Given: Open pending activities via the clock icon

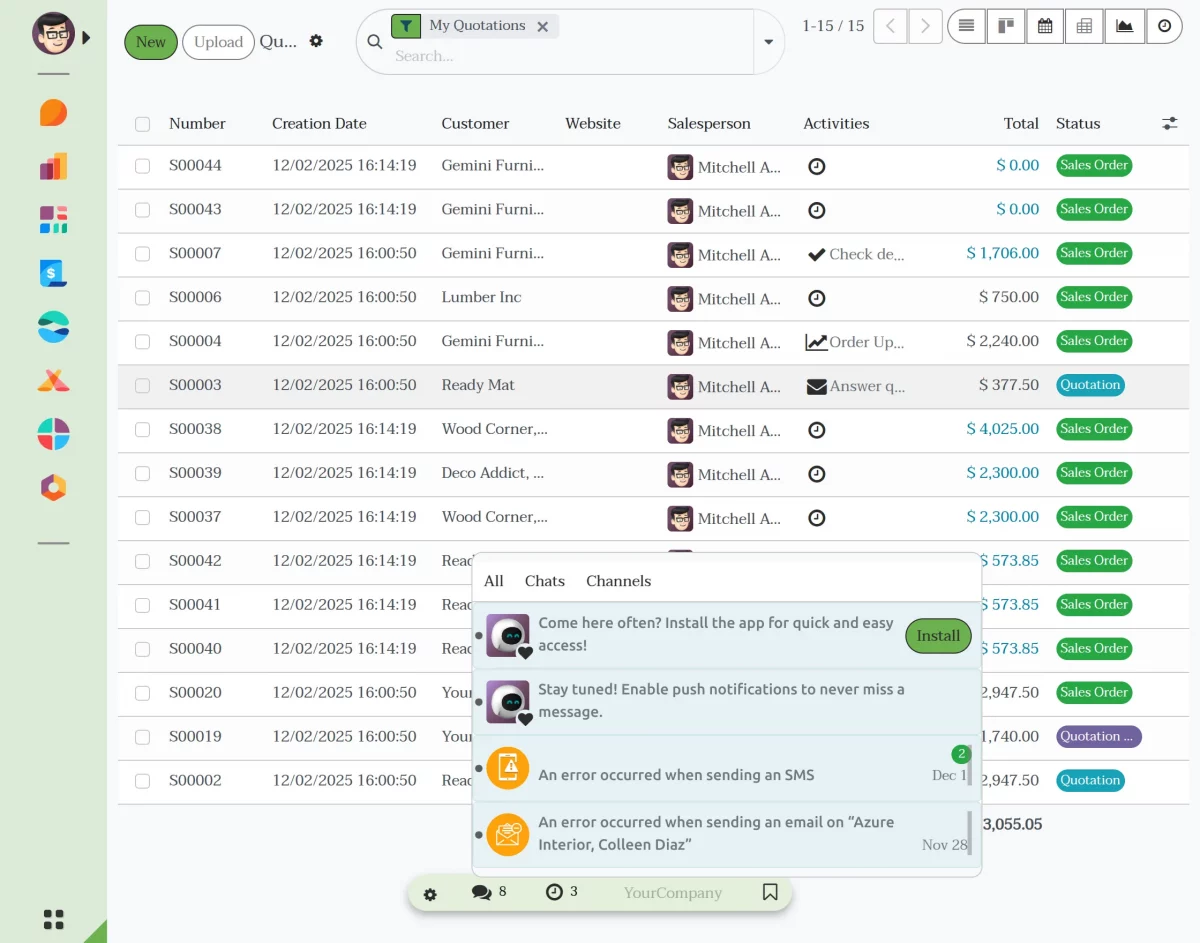Looking at the screenshot, I should (557, 891).
